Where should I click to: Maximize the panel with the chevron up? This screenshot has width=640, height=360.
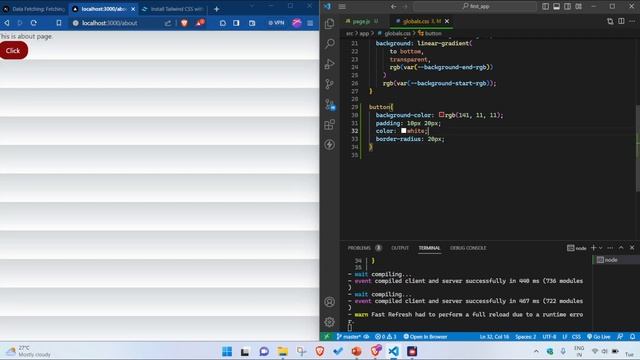621,248
